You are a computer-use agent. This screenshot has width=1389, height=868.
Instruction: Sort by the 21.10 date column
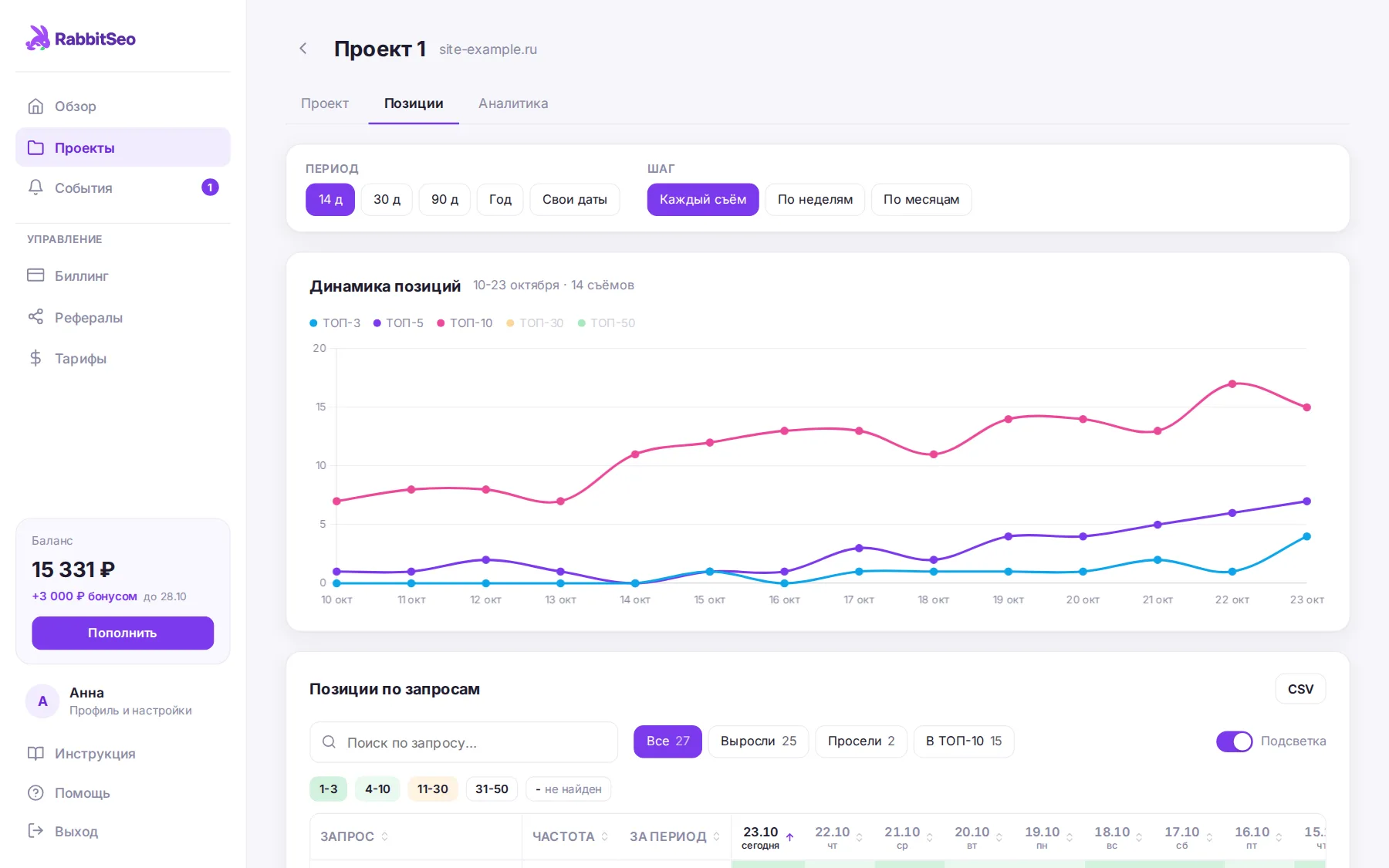[908, 837]
